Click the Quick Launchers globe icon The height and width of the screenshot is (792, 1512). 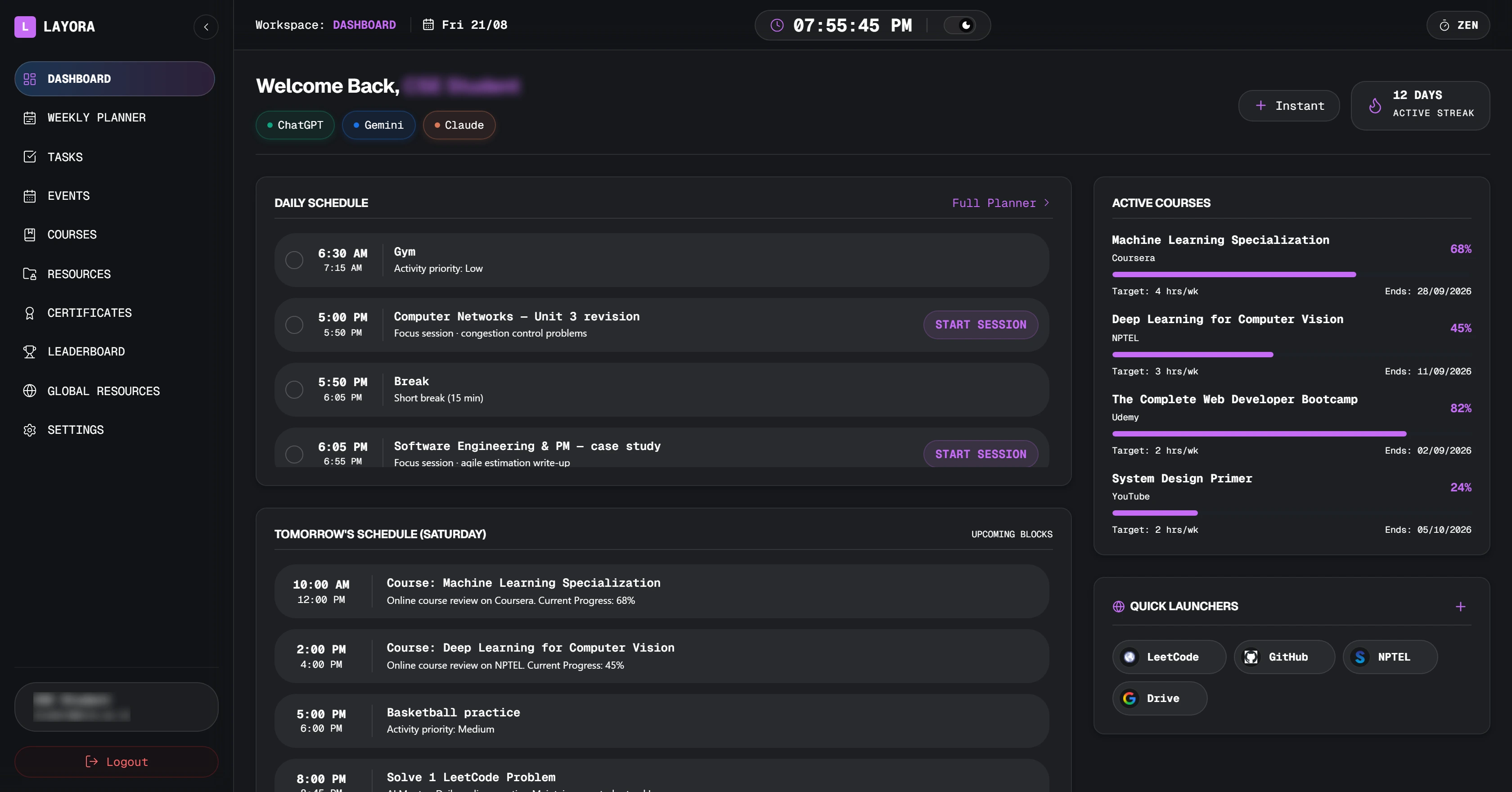pos(1118,607)
